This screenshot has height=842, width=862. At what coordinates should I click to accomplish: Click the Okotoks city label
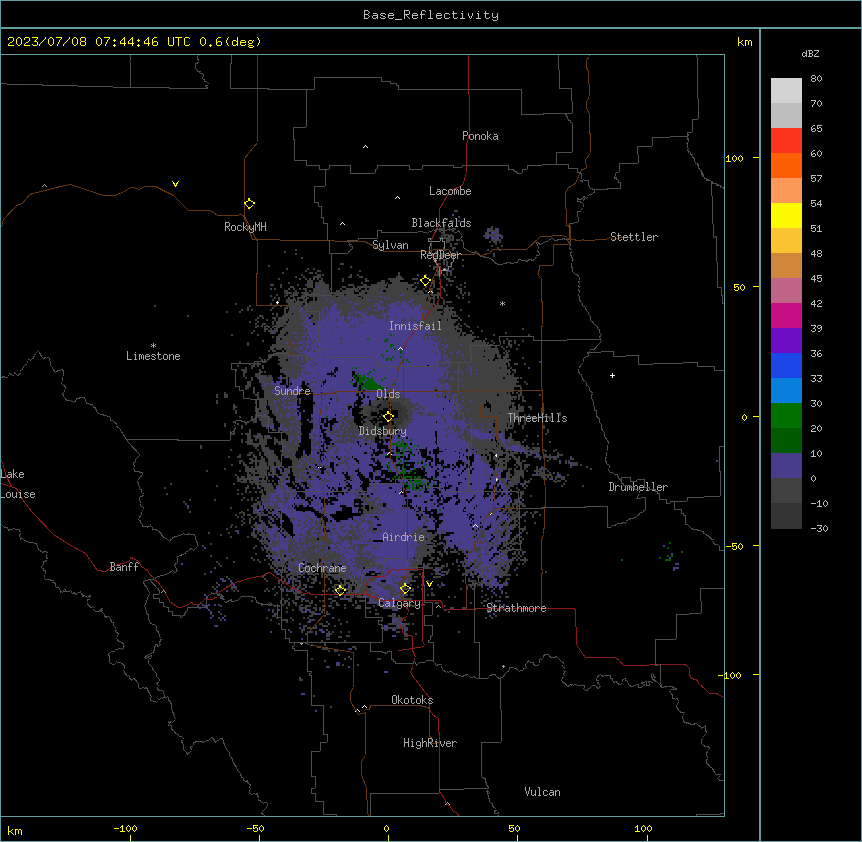(412, 700)
